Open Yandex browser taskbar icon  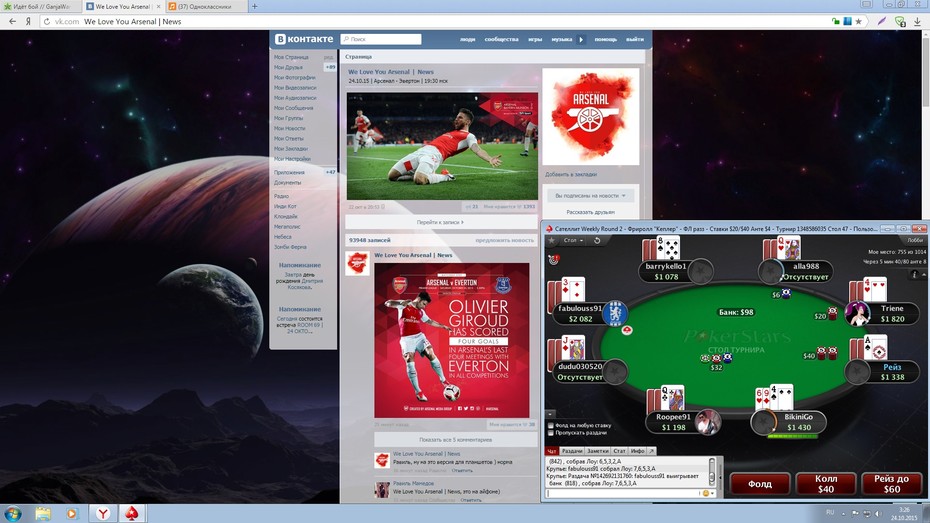(103, 514)
